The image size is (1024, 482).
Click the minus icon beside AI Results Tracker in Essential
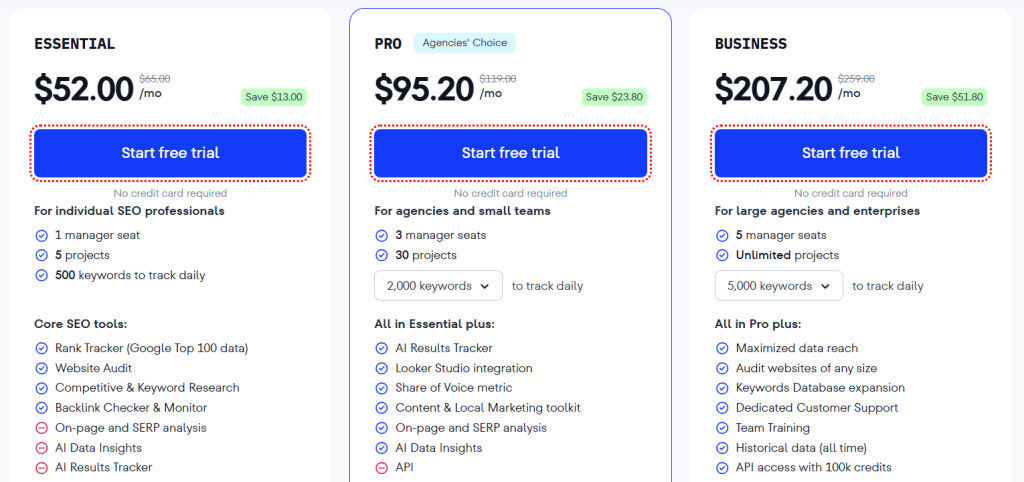[42, 467]
